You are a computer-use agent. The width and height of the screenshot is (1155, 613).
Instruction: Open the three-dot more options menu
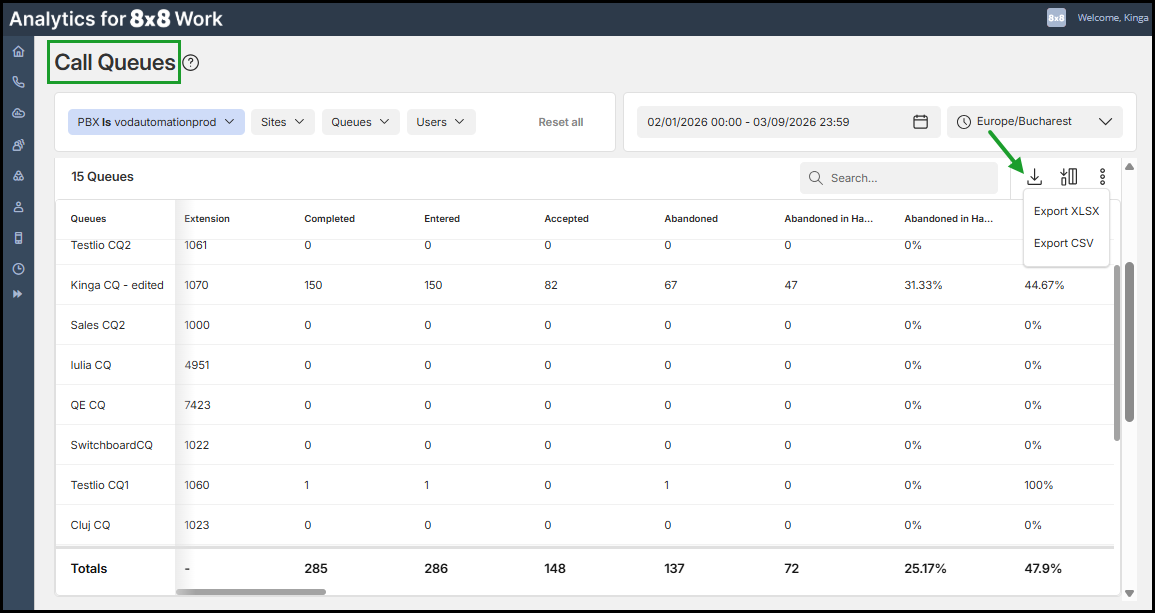pos(1102,177)
